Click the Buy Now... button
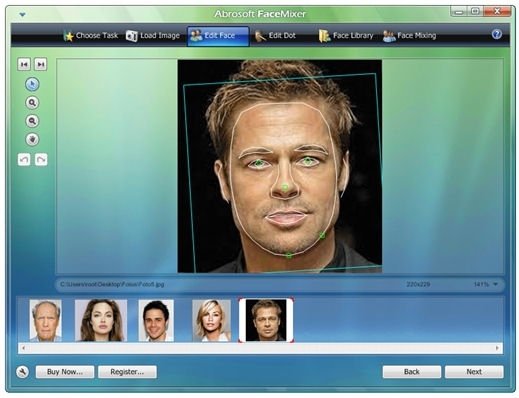This screenshot has width=519, height=398. pyautogui.click(x=65, y=372)
